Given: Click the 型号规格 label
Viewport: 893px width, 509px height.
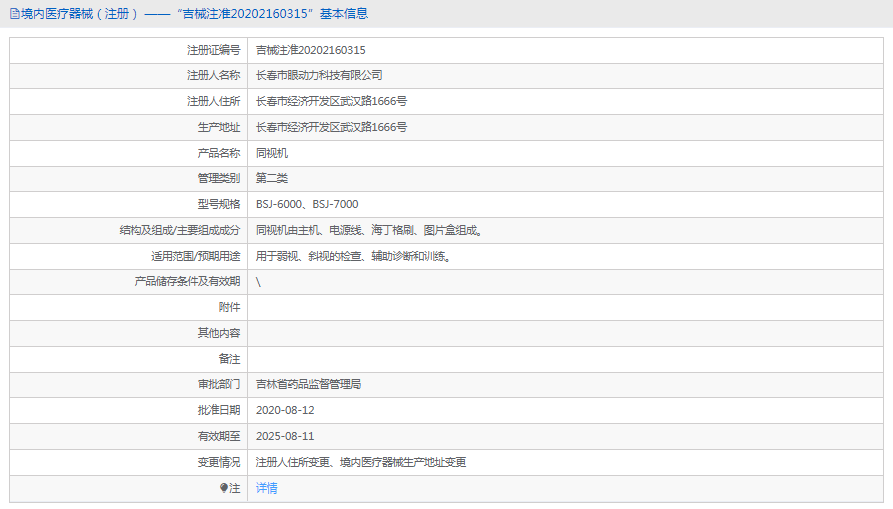Looking at the screenshot, I should tap(219, 204).
